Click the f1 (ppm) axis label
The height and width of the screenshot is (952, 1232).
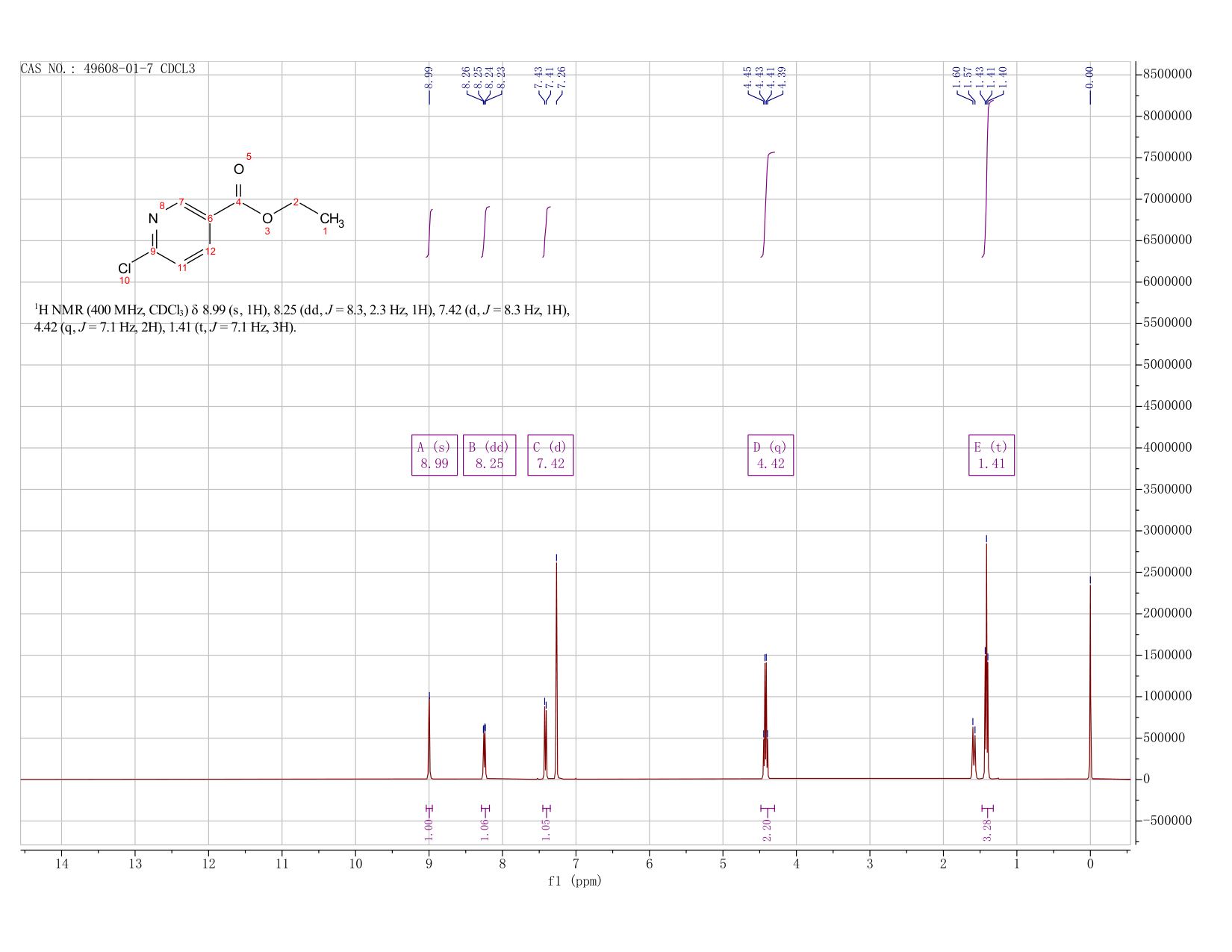(x=575, y=881)
